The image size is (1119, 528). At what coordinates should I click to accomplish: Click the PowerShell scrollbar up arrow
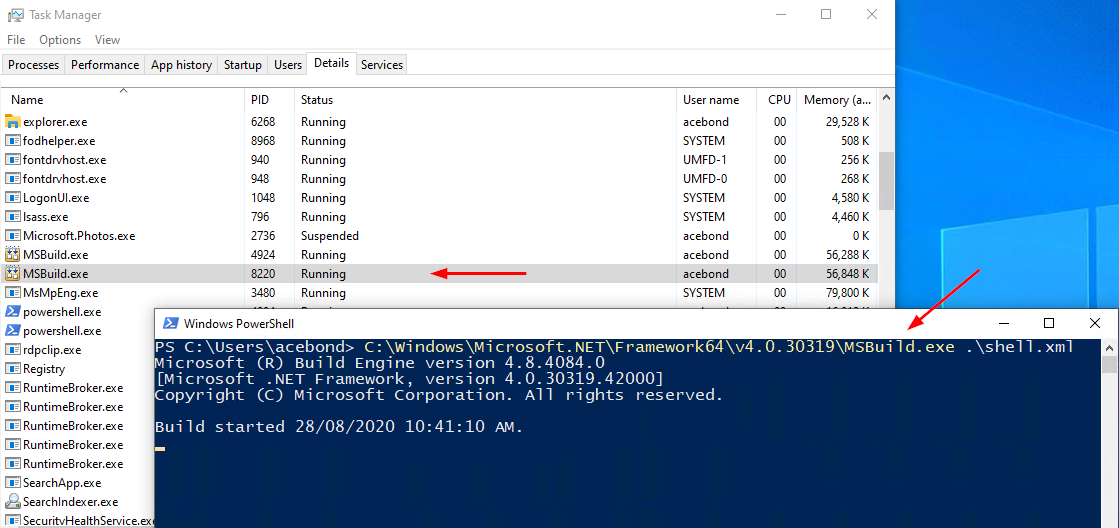pos(1109,347)
